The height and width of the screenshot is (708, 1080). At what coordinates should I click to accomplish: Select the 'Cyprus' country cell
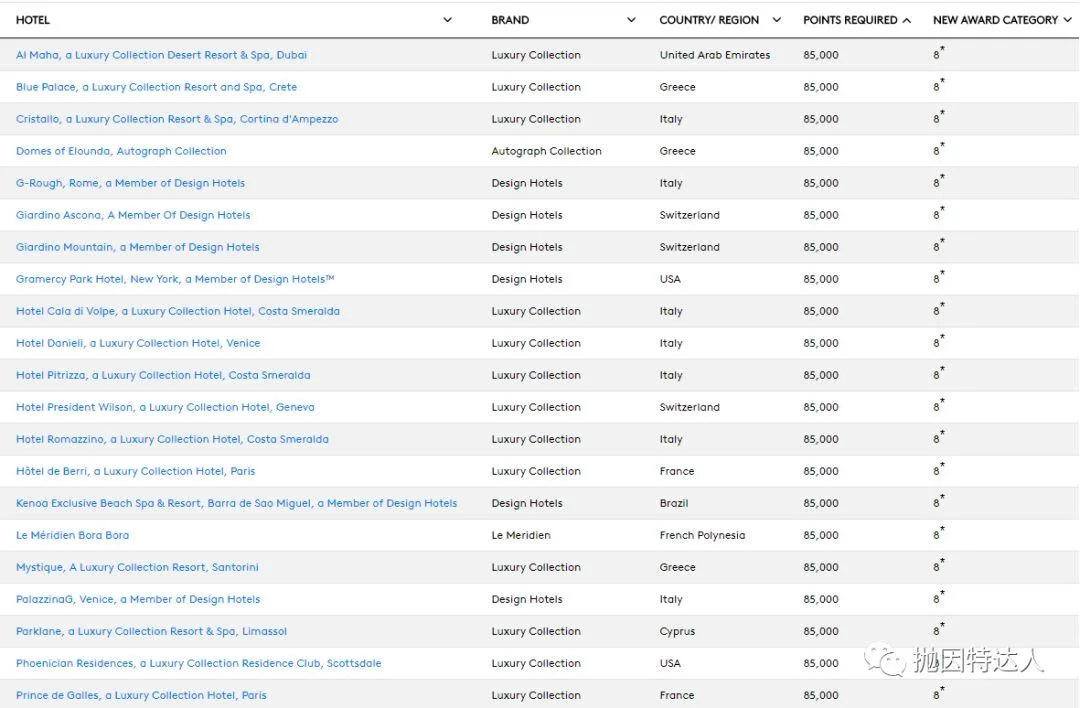pyautogui.click(x=677, y=632)
